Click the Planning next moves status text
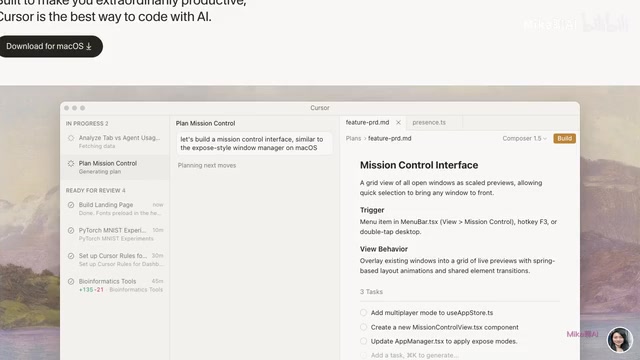640x360 pixels. click(207, 165)
